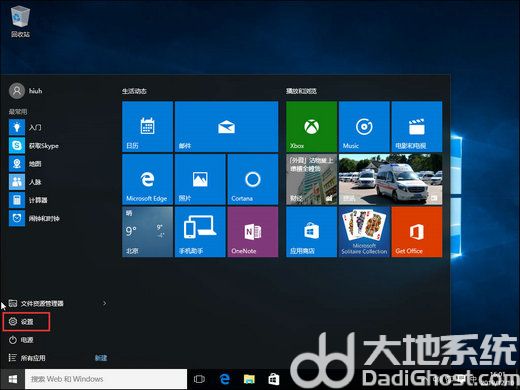
Task: Open the Phone Companion tile
Action: (200, 232)
